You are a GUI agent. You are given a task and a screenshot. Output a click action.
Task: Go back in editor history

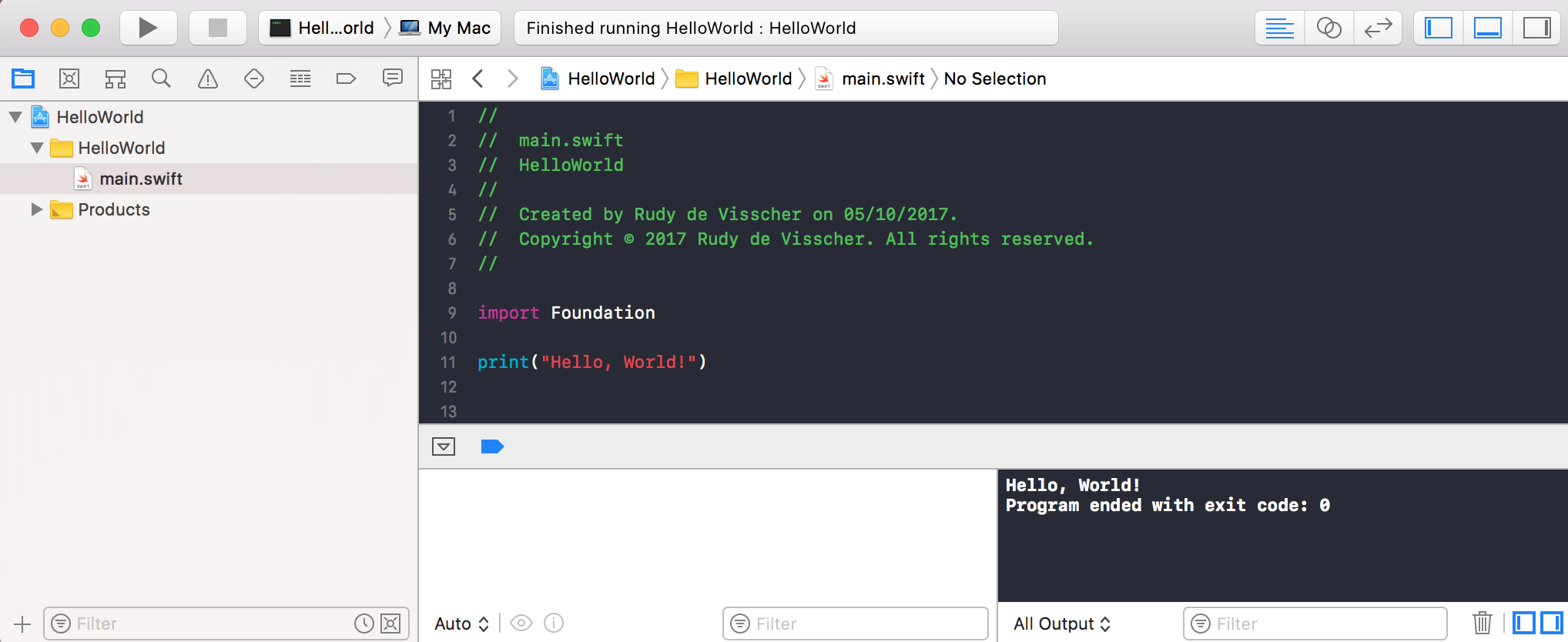point(478,79)
